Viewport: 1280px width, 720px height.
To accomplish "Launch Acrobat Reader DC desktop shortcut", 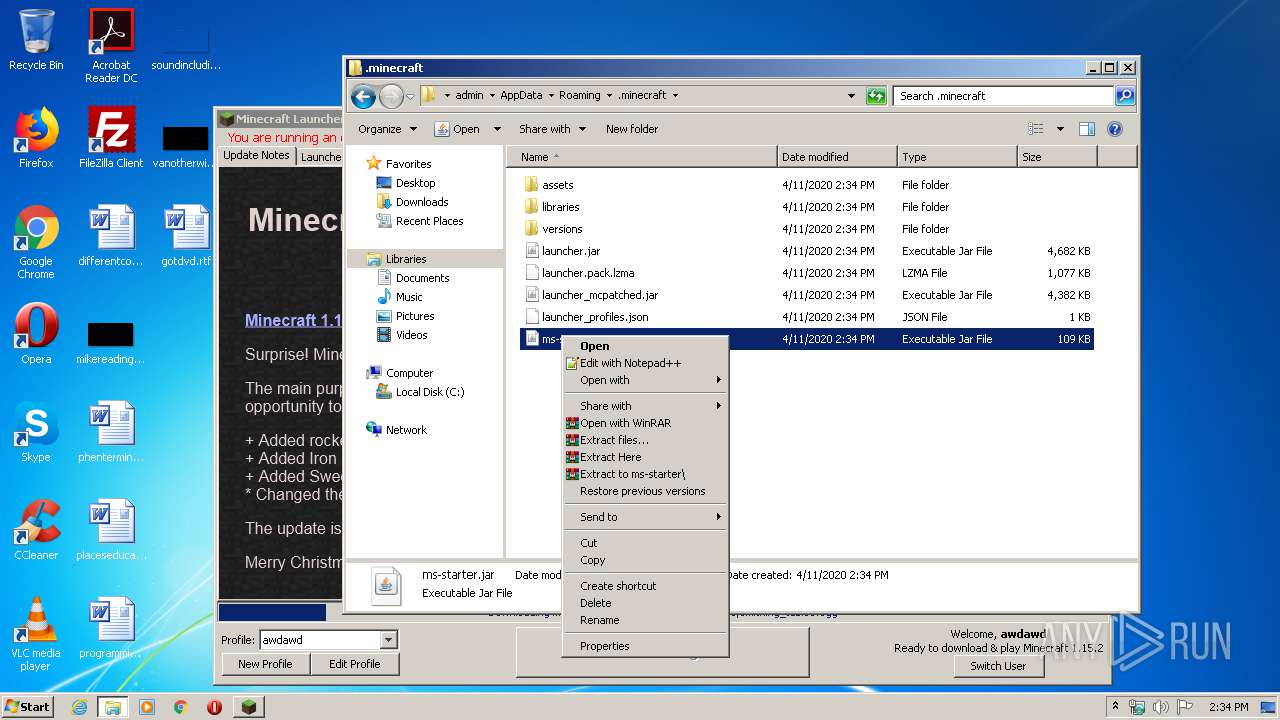I will tap(111, 46).
